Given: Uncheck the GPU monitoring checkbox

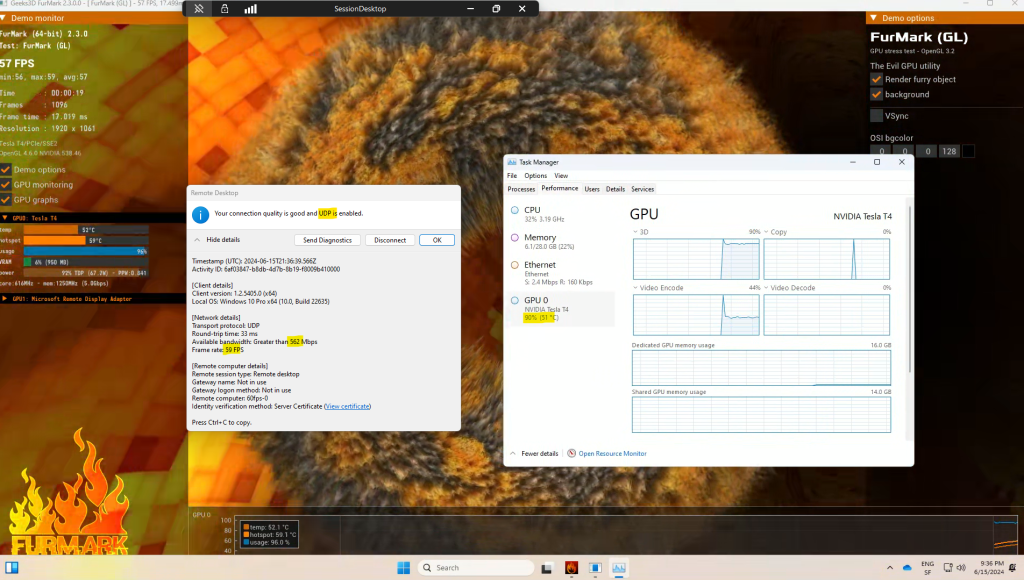Looking at the screenshot, I should [6, 185].
